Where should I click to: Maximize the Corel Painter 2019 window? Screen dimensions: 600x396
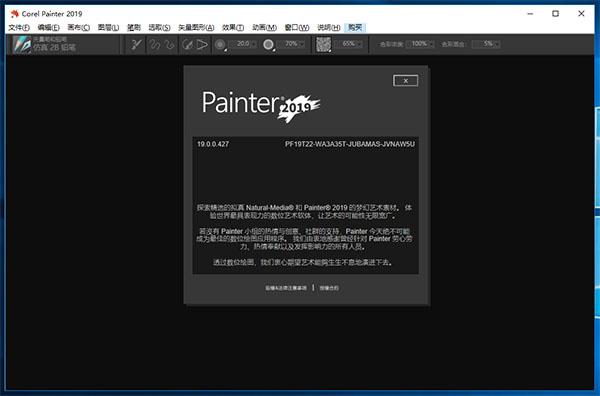556,14
